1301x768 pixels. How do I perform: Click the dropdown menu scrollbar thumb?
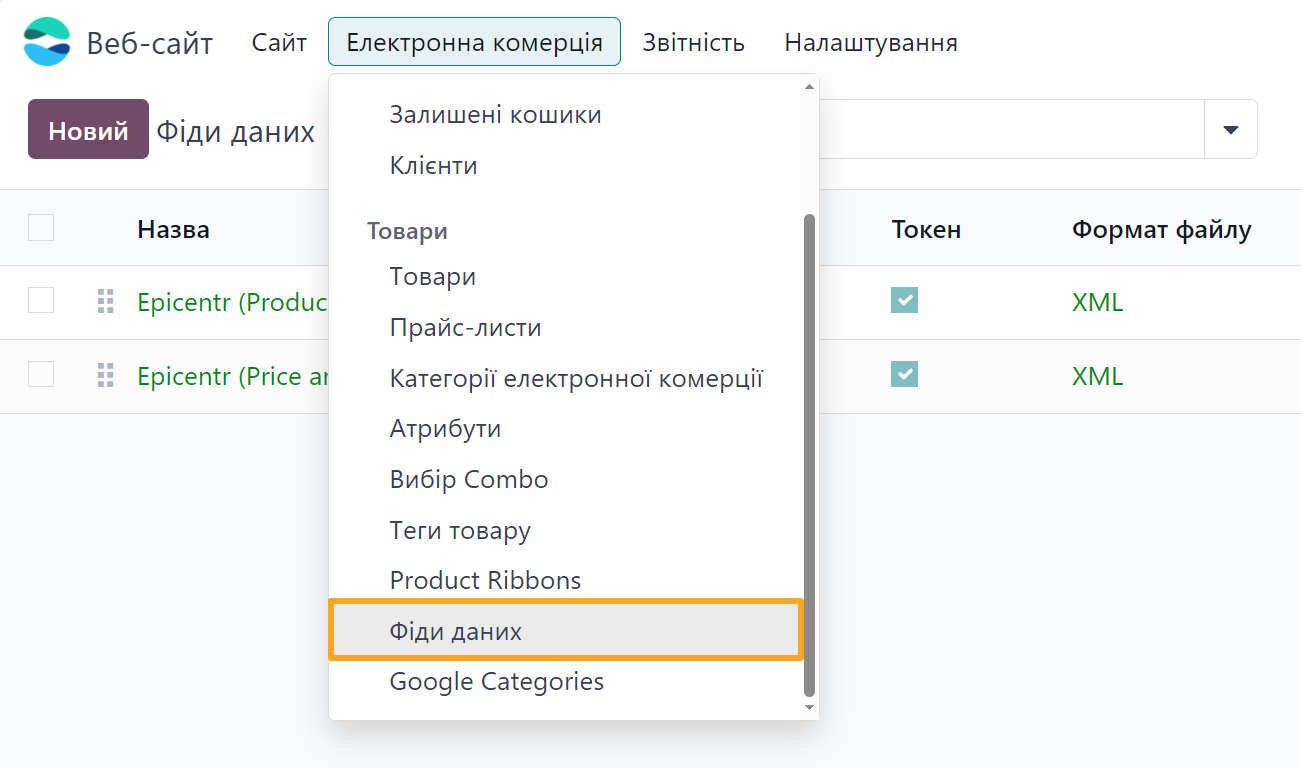click(810, 455)
